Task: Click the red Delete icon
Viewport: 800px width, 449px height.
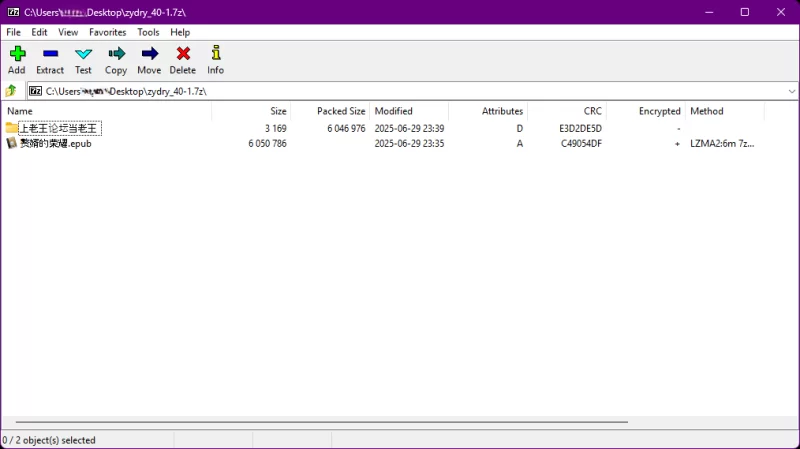Action: tap(183, 54)
